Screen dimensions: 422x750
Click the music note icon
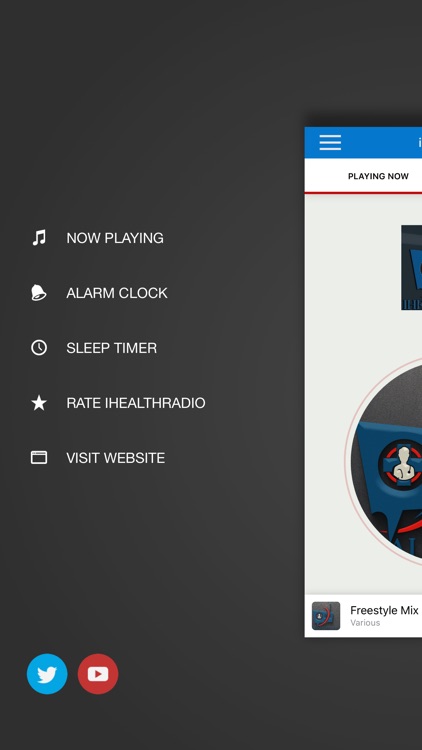coord(39,238)
